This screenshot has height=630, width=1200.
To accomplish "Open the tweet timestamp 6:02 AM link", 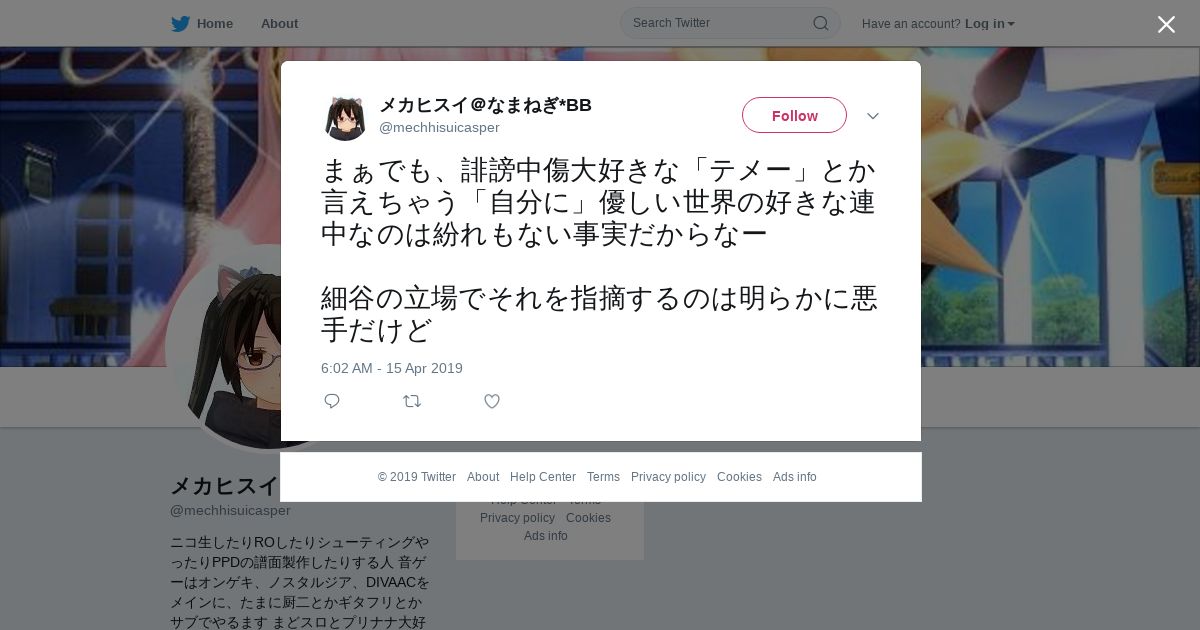I will [x=392, y=368].
